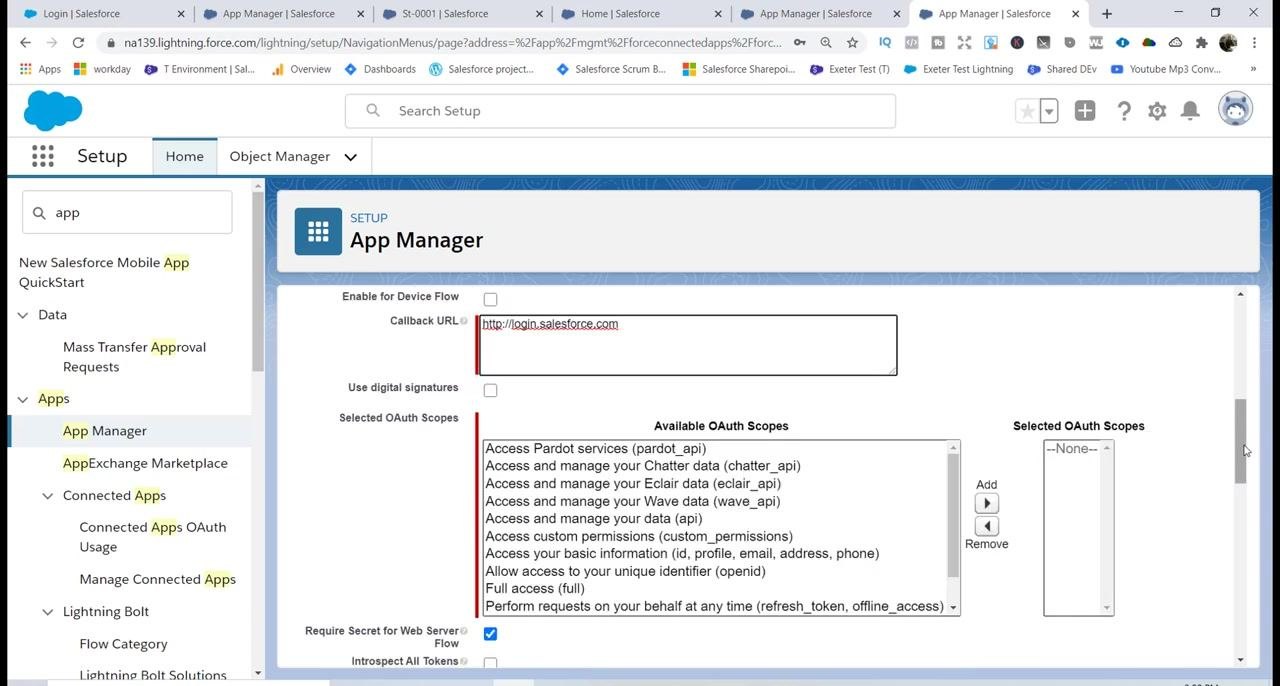
Task: Open the browser zoom magnifier icon
Action: (x=826, y=43)
